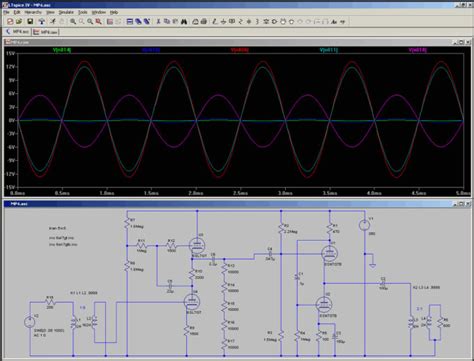Open the Edit menu

[17, 12]
